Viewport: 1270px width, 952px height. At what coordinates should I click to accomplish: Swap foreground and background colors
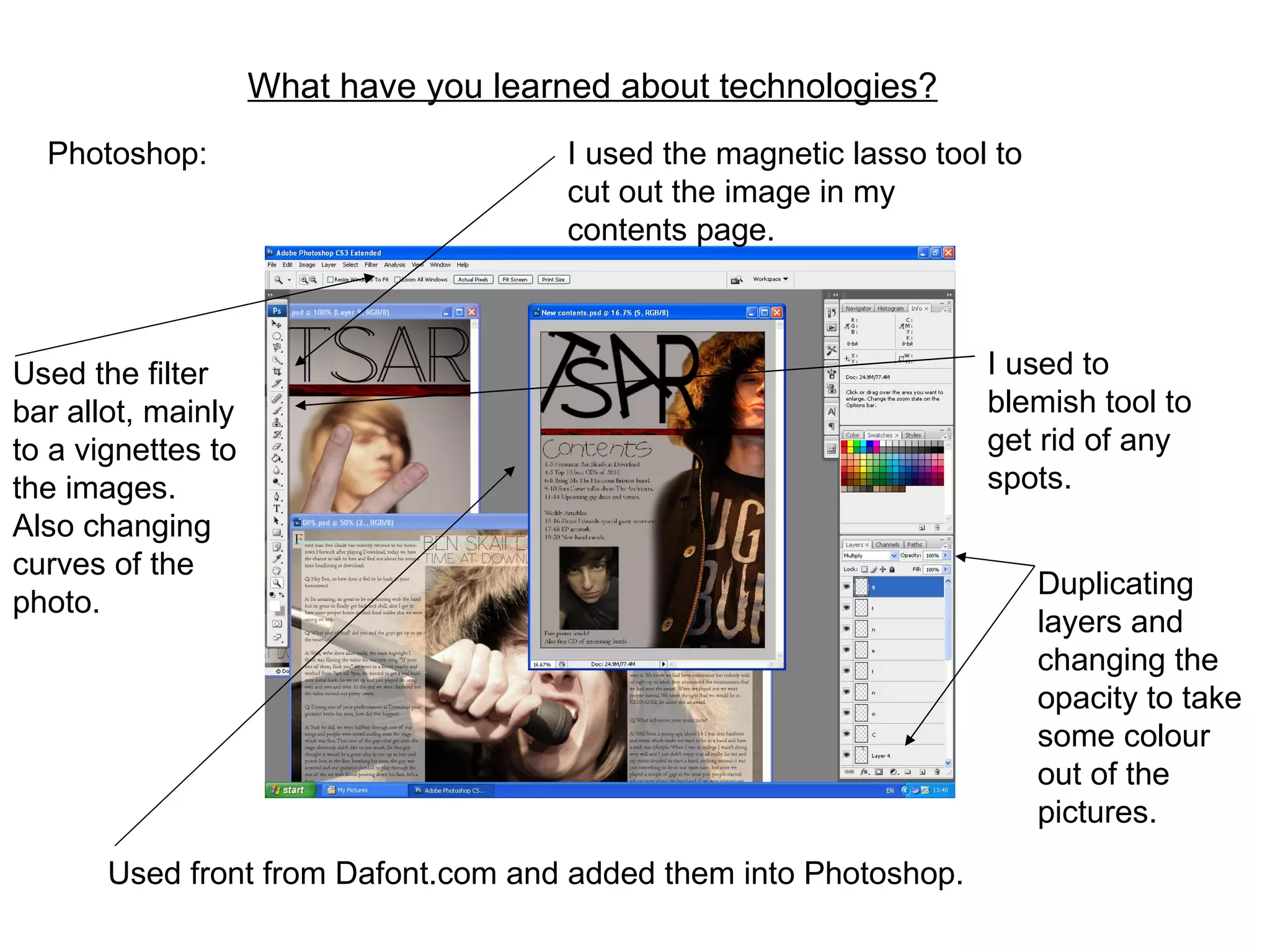click(282, 595)
